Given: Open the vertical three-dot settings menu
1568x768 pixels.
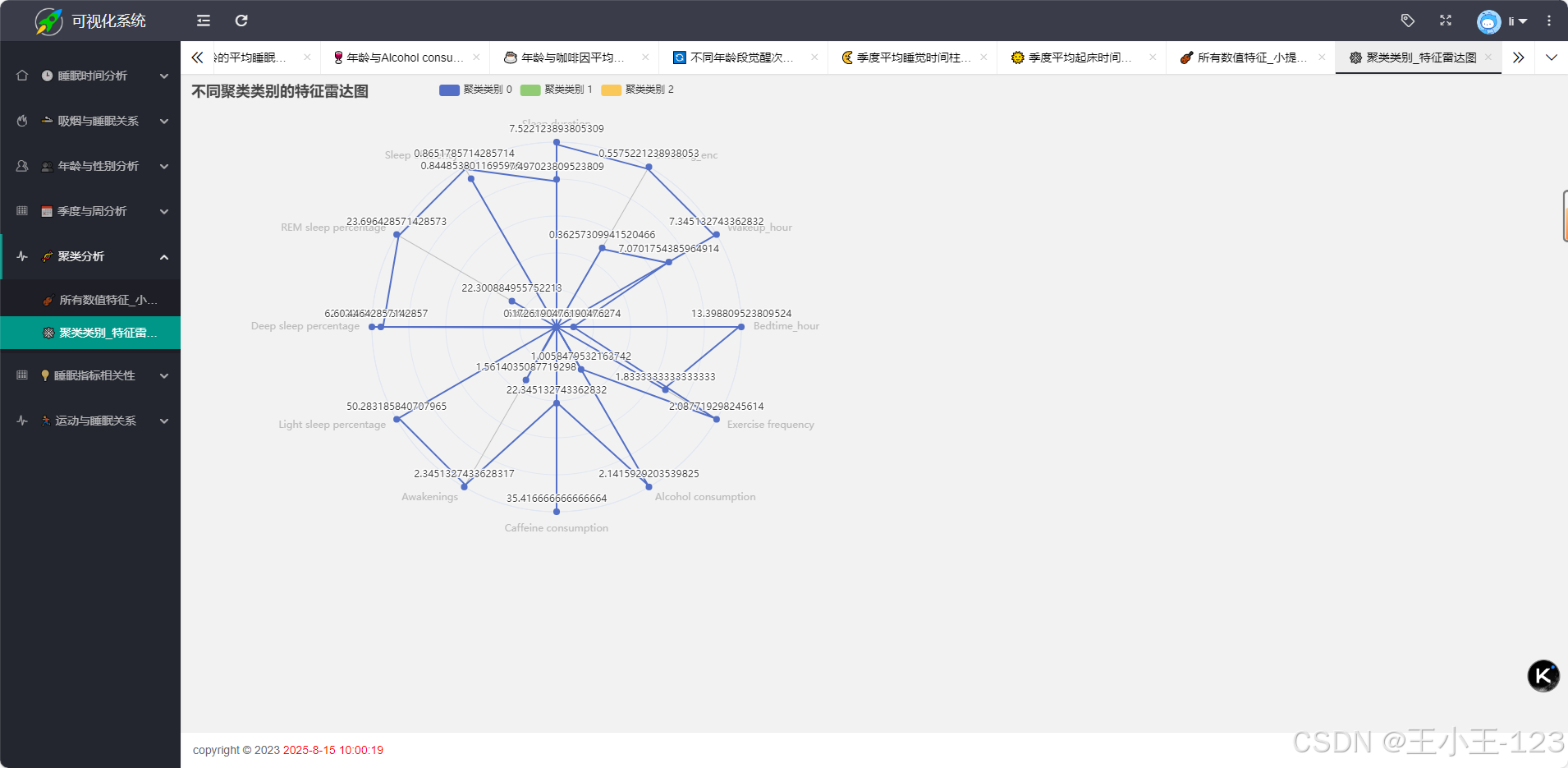Looking at the screenshot, I should (1549, 21).
